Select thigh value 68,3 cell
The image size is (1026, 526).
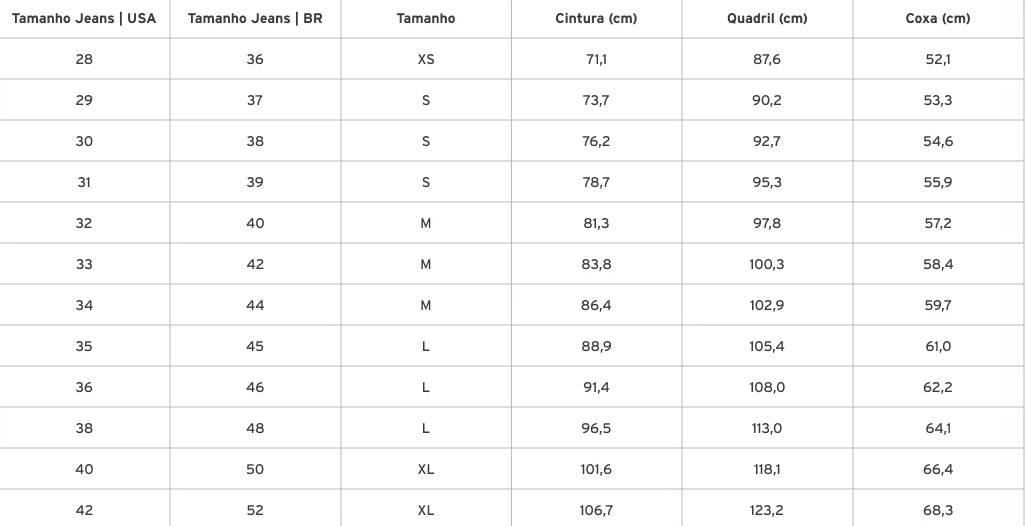pyautogui.click(x=938, y=509)
